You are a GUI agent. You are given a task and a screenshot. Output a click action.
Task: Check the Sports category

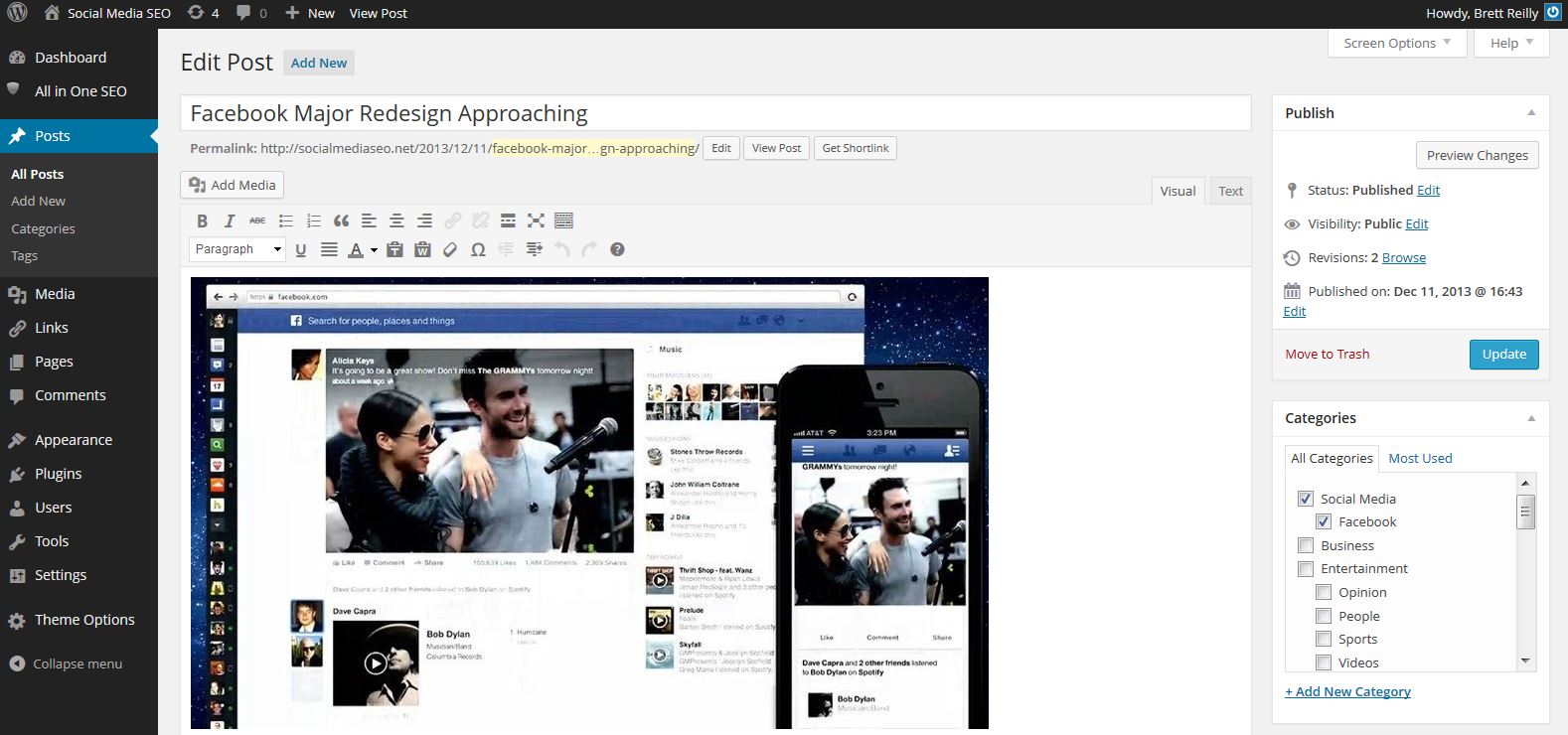click(1324, 639)
